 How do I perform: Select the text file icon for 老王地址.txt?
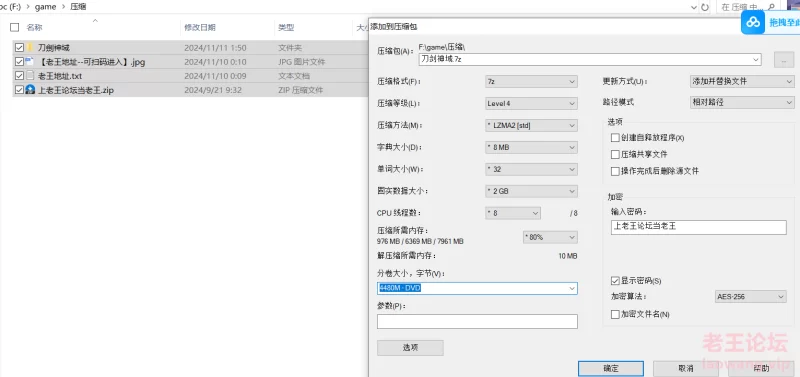(x=30, y=76)
